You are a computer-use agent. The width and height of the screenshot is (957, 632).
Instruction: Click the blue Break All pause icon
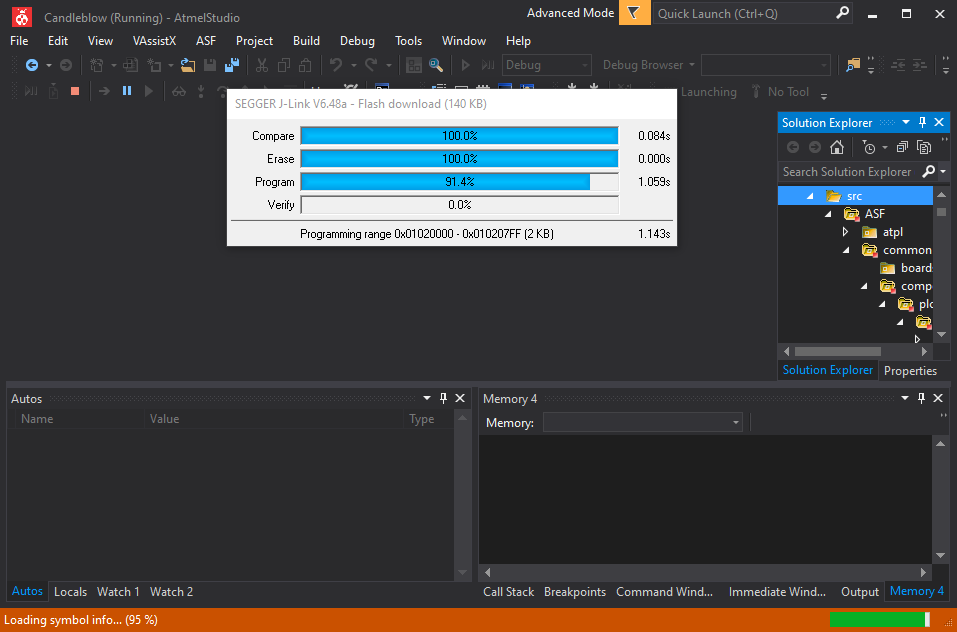pyautogui.click(x=127, y=91)
